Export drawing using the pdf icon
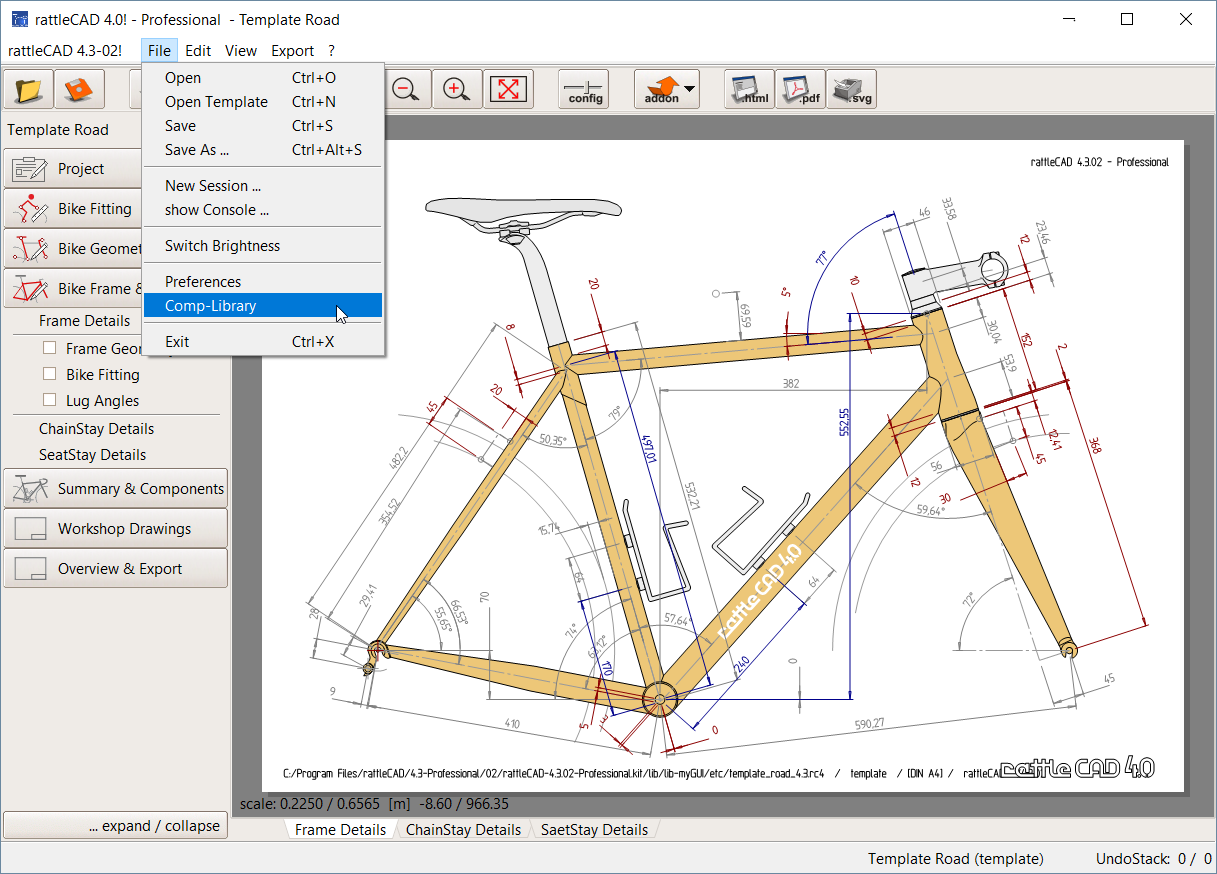Image resolution: width=1217 pixels, height=874 pixels. pos(800,89)
